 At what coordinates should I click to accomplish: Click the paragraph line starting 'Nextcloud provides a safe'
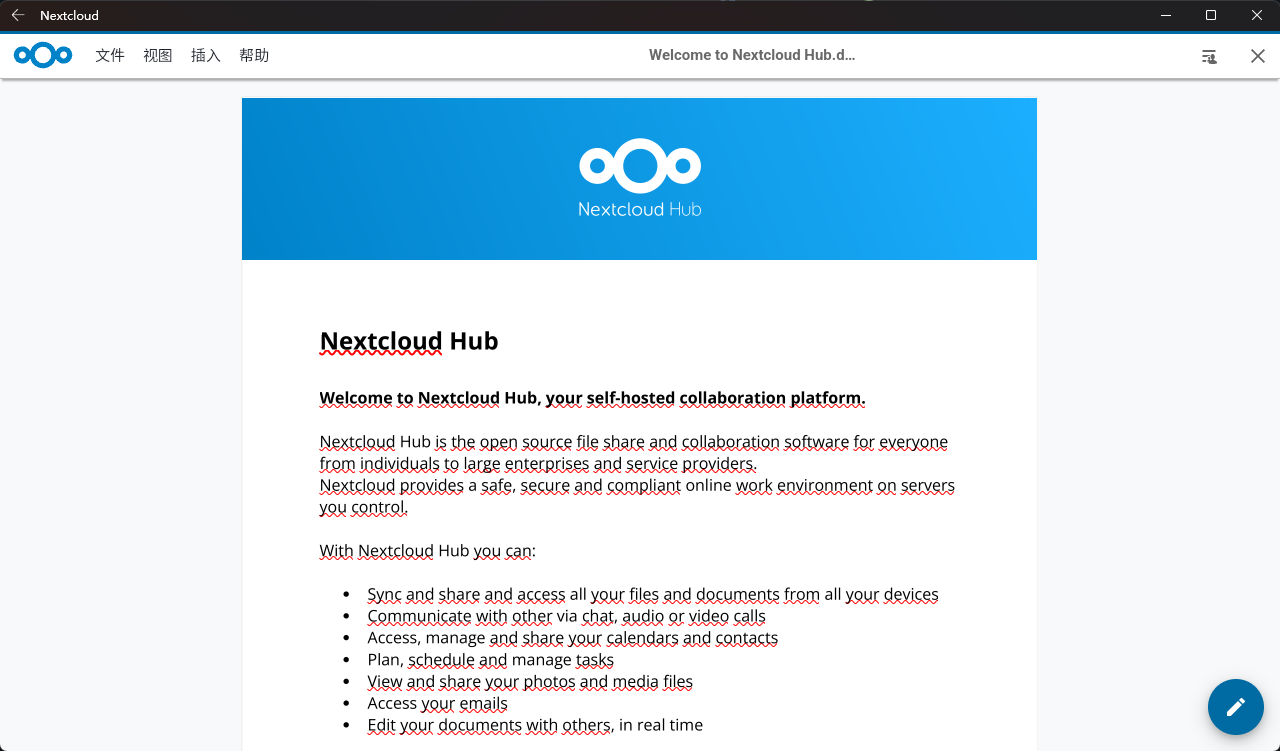pyautogui.click(x=637, y=485)
